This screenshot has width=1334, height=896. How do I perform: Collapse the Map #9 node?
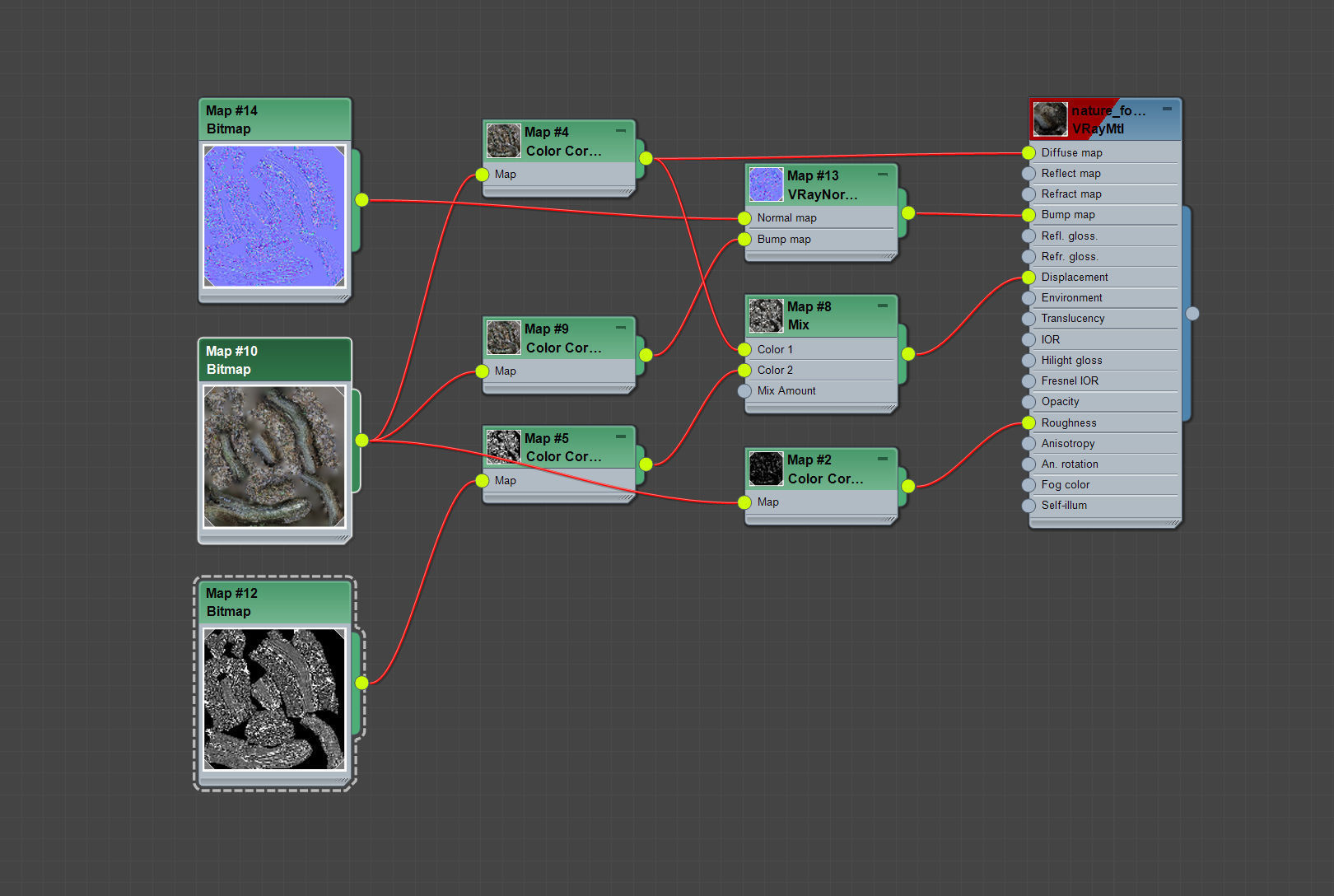click(621, 328)
